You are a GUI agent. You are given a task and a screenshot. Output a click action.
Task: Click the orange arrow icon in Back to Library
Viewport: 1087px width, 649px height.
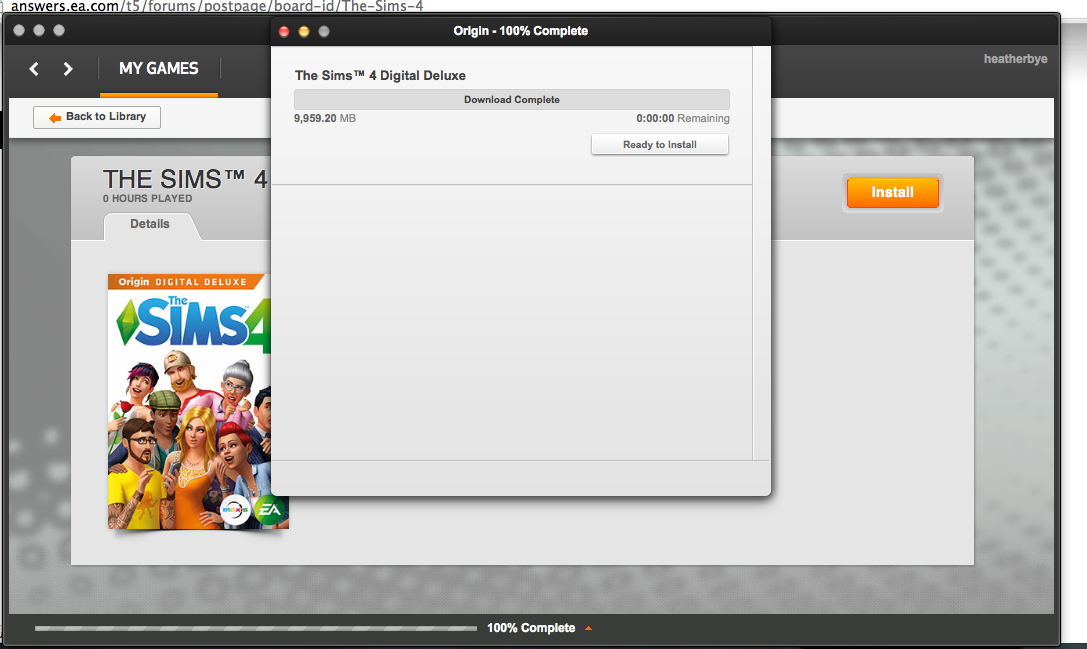tap(54, 118)
